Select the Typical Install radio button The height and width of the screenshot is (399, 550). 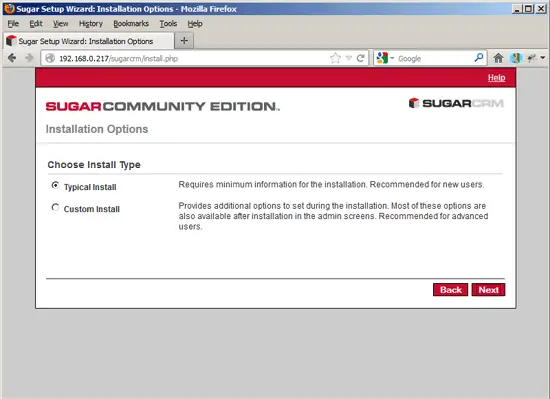coord(55,185)
